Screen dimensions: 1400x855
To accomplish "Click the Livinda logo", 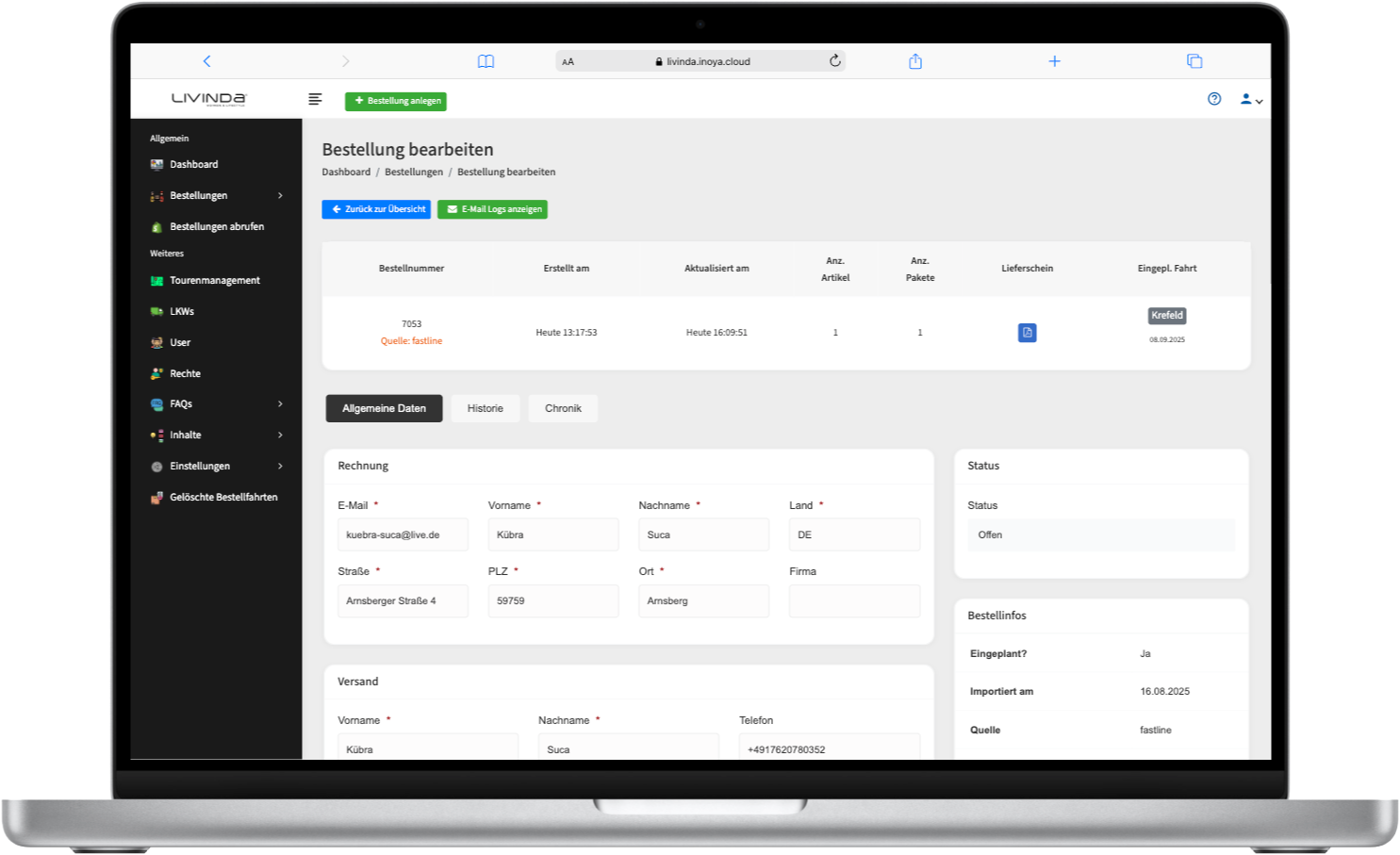I will pyautogui.click(x=208, y=99).
